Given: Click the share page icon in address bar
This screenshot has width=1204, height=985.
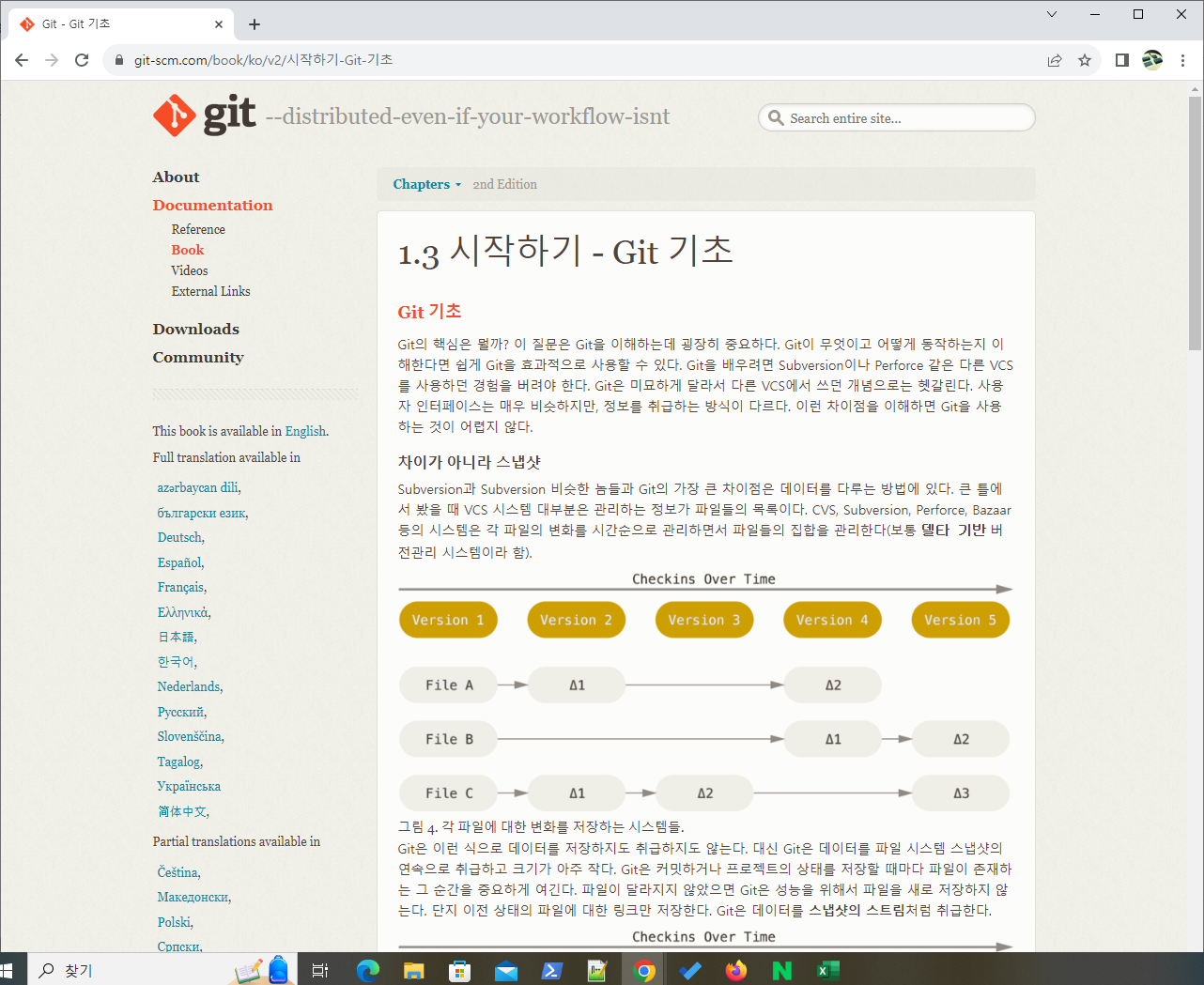Looking at the screenshot, I should [1055, 60].
